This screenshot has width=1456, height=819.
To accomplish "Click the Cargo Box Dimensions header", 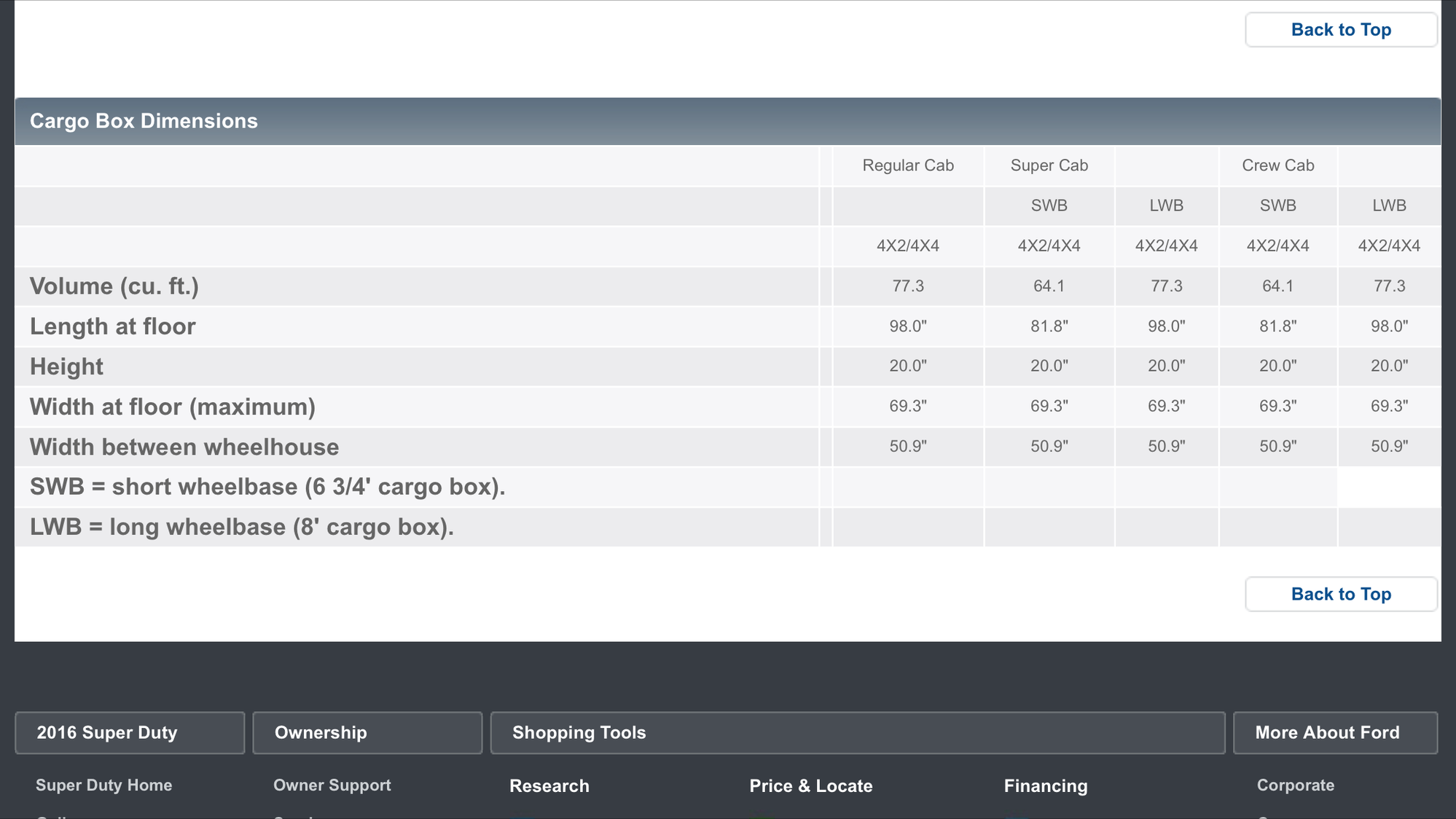I will click(x=727, y=121).
